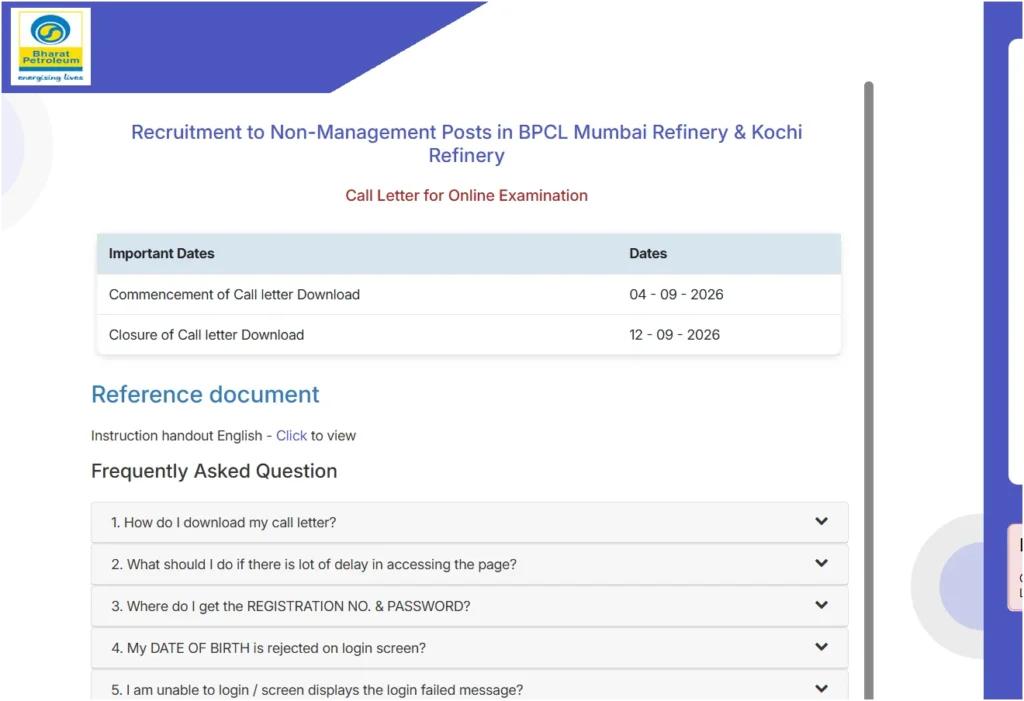
Task: Open FAQ 1 'How do I download my call letter?'
Action: click(470, 523)
